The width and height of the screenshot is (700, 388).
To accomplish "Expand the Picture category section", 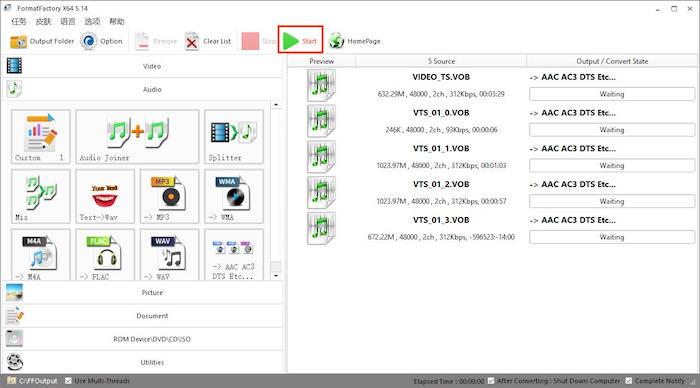I will click(143, 292).
